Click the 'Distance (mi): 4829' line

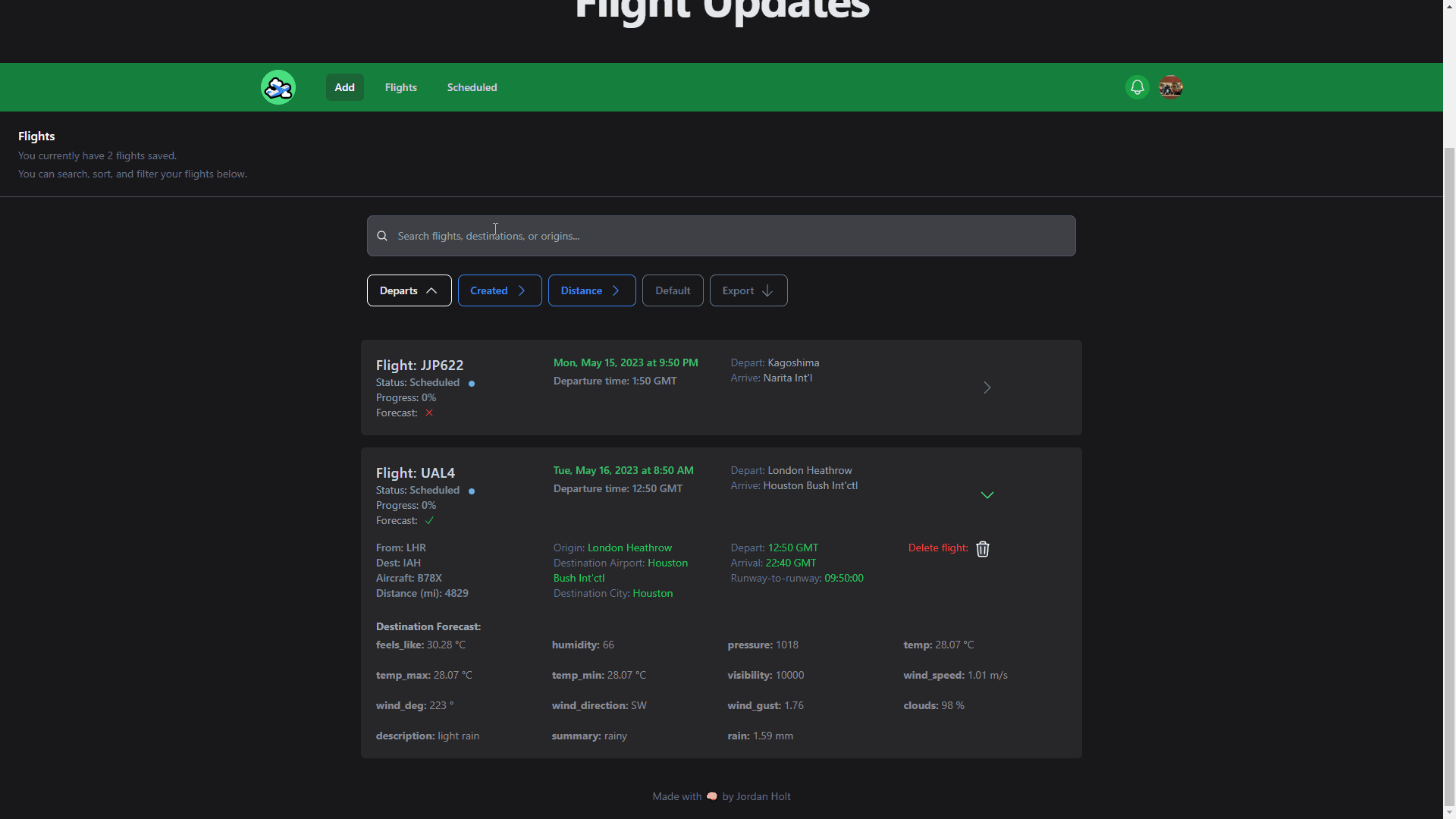point(422,593)
